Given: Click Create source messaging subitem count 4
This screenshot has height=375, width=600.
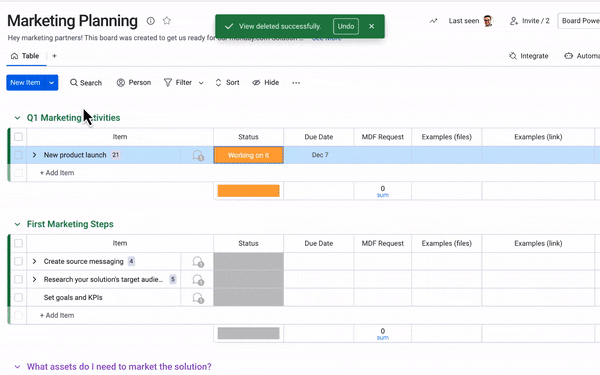Looking at the screenshot, I should point(131,261).
